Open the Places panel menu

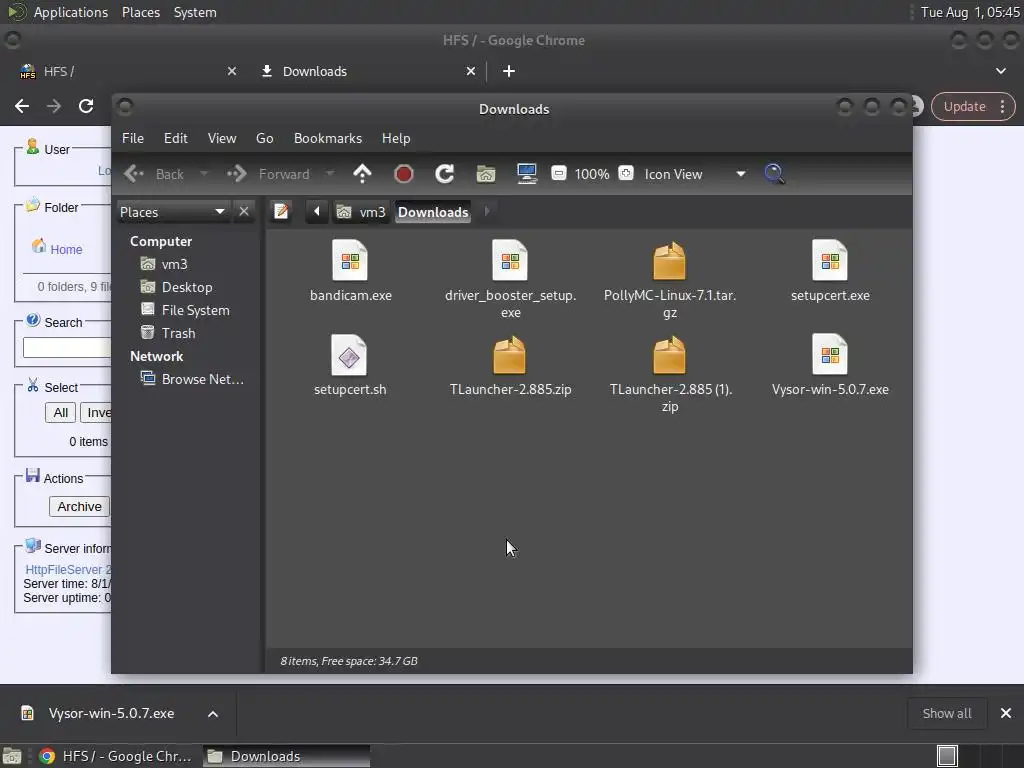(x=141, y=12)
